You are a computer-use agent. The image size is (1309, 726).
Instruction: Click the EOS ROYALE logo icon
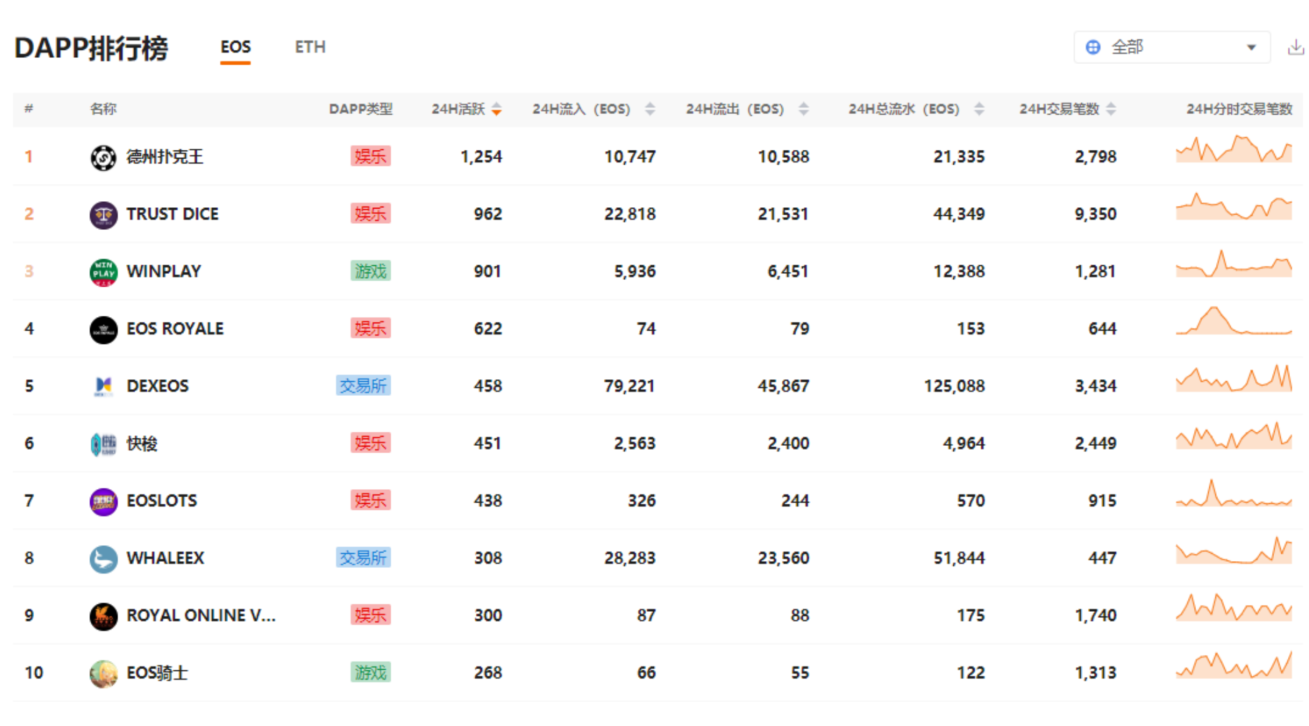click(103, 329)
